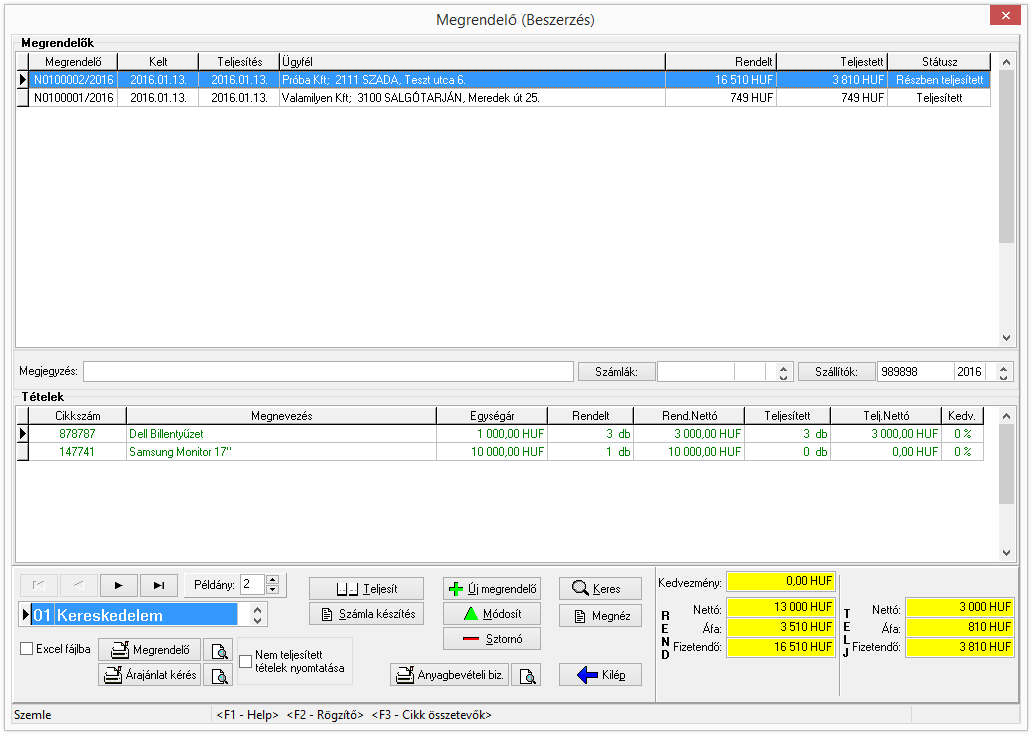Spin down the 01 Kereskedelem selector

(258, 621)
